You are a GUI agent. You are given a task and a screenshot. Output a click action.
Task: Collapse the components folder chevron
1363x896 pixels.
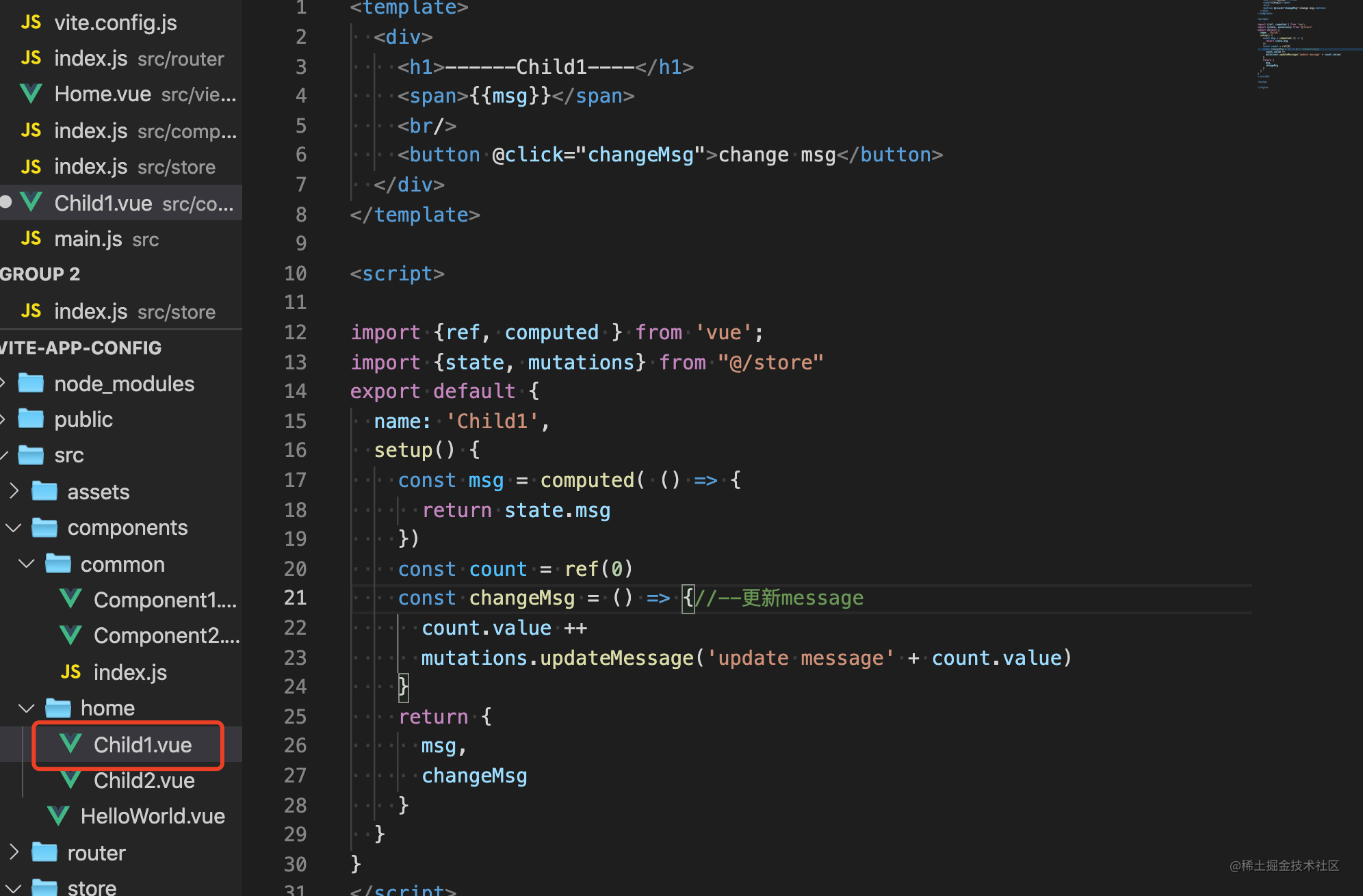[14, 527]
